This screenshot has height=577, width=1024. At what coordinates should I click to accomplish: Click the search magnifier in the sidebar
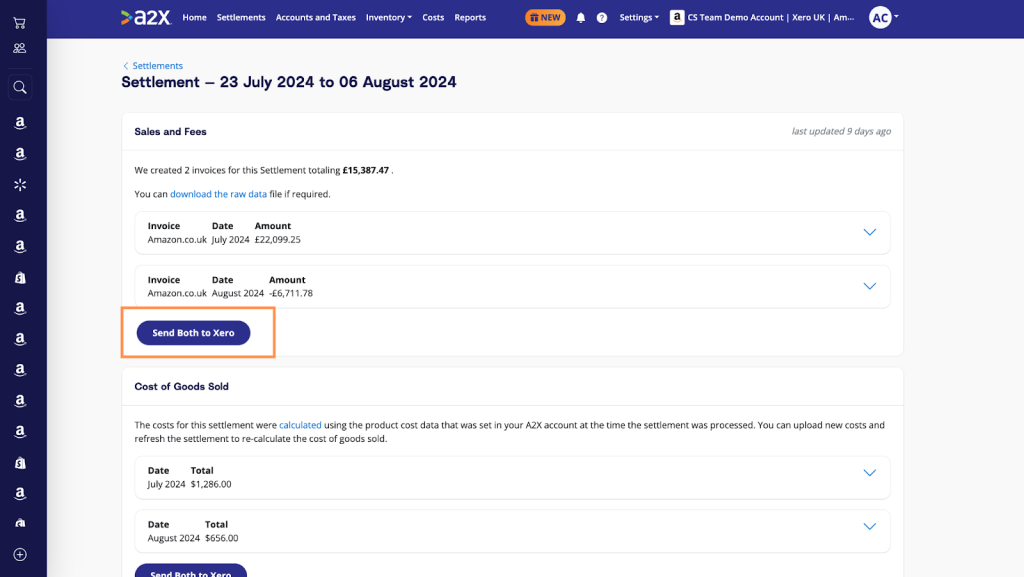click(x=19, y=88)
